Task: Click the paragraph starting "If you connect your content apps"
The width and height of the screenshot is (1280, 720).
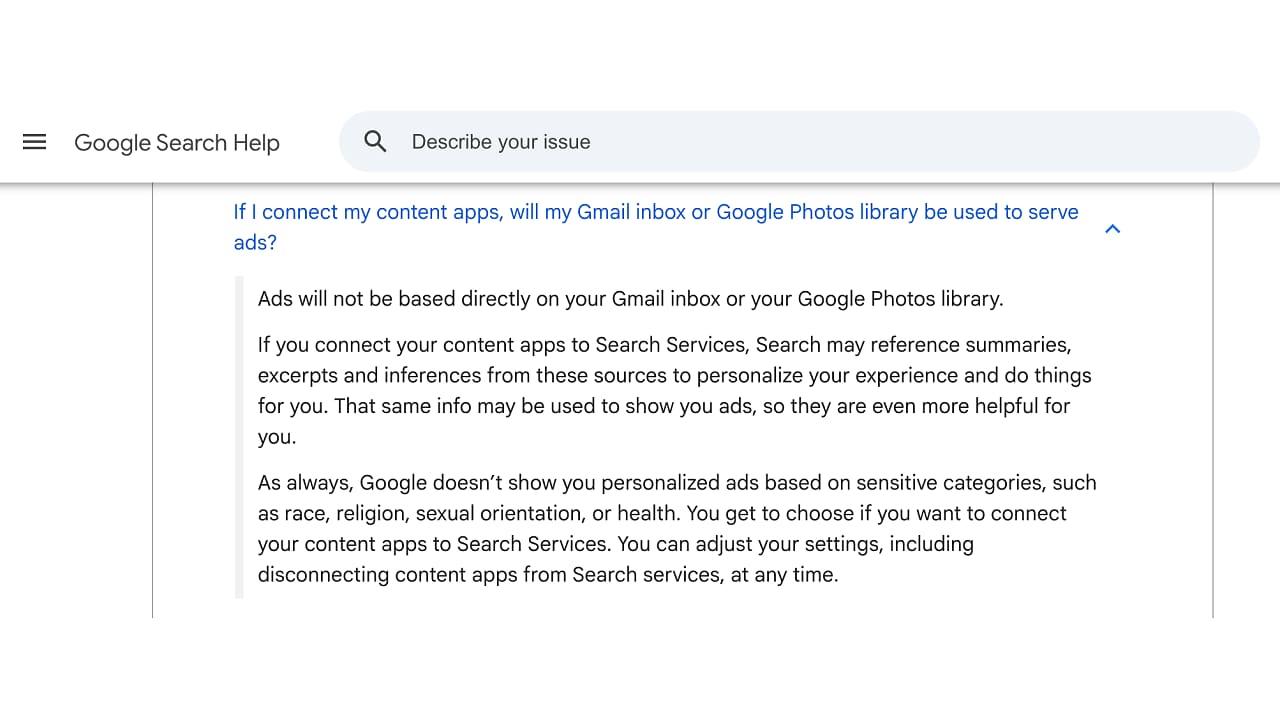Action: point(677,391)
